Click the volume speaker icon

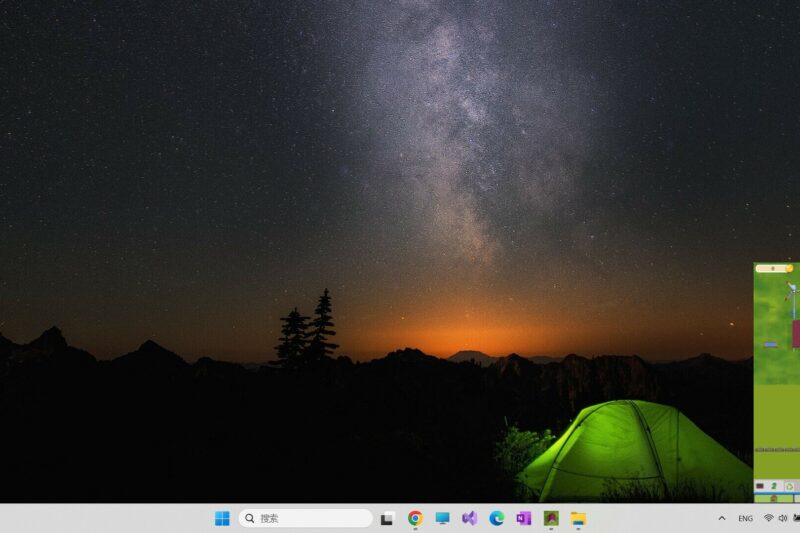(782, 518)
